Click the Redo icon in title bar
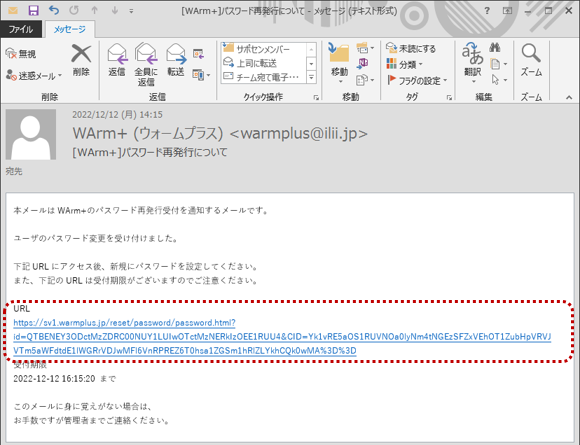The width and height of the screenshot is (580, 445). [x=74, y=10]
